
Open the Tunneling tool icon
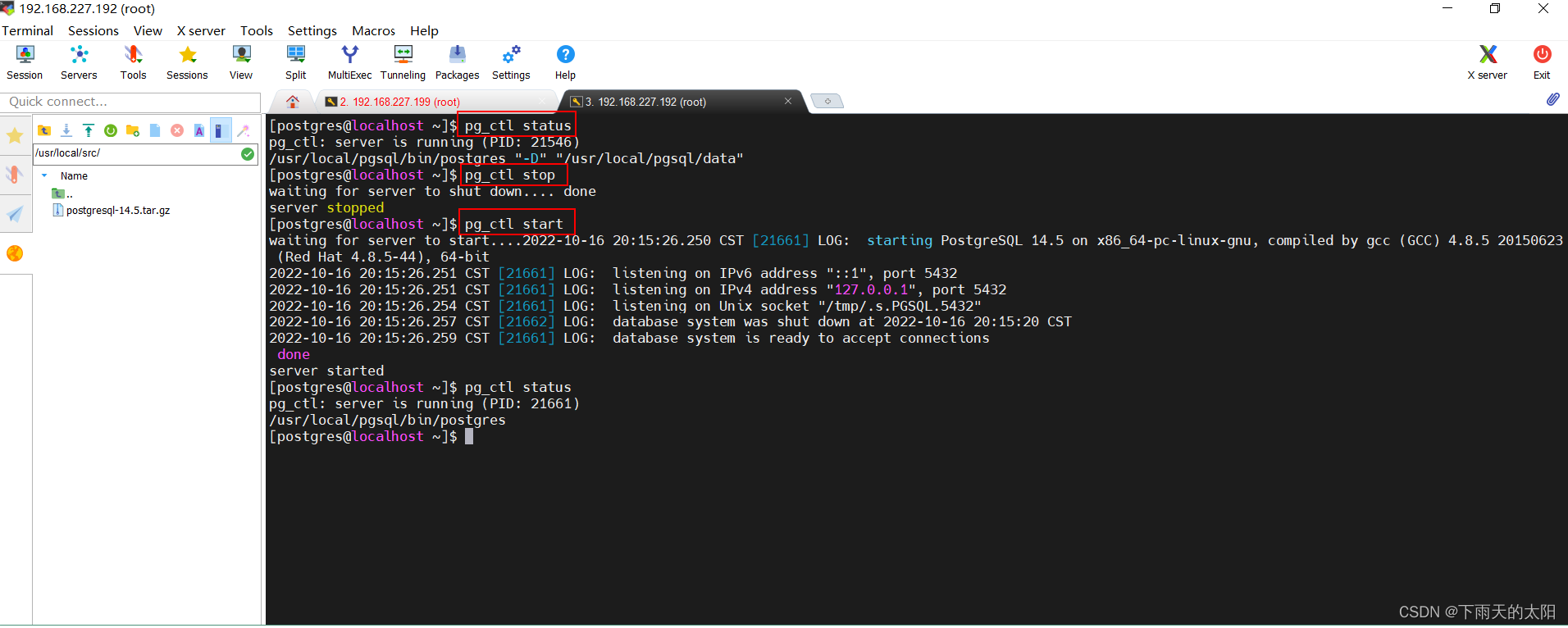pyautogui.click(x=403, y=63)
